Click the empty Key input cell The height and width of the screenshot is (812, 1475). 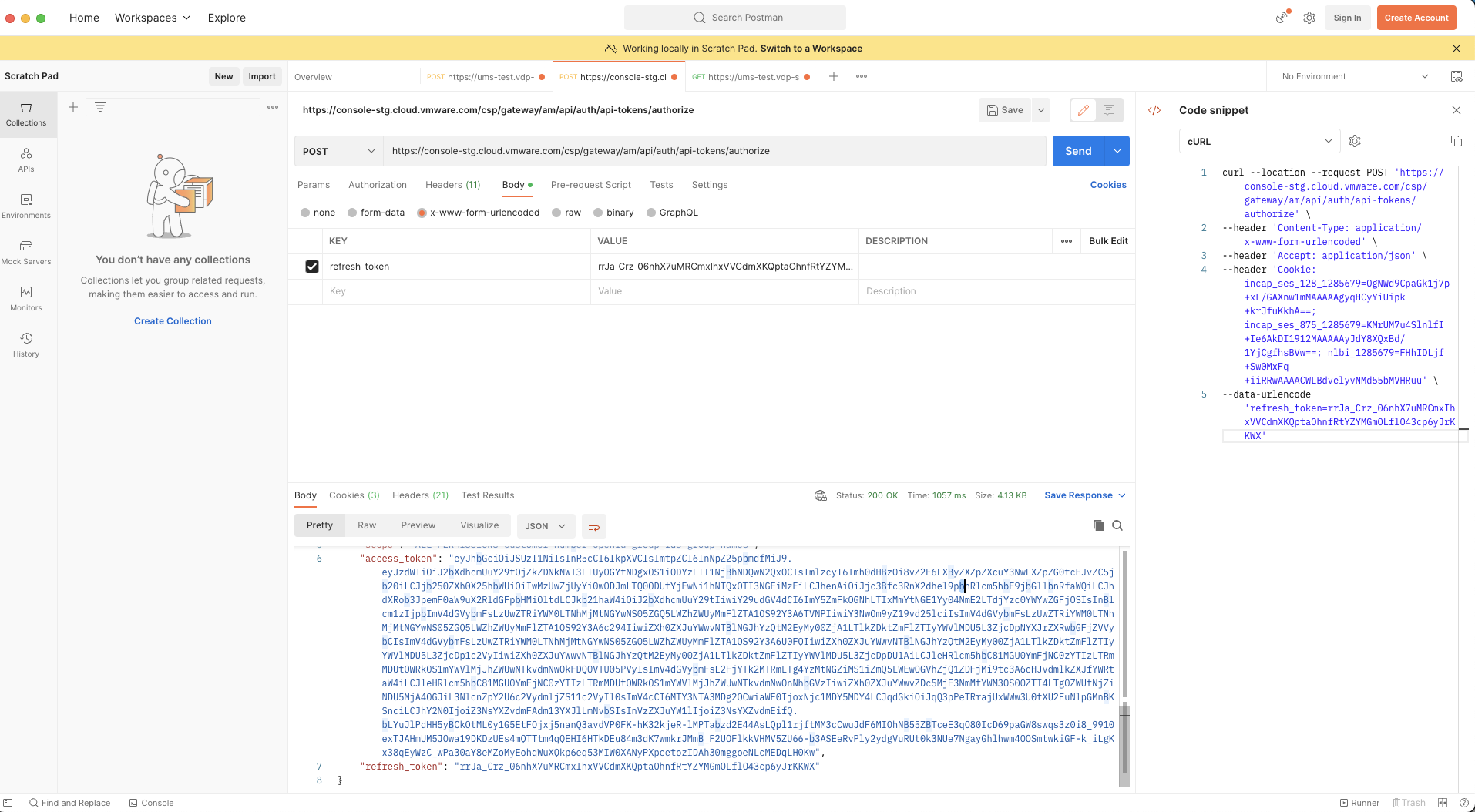(x=456, y=292)
